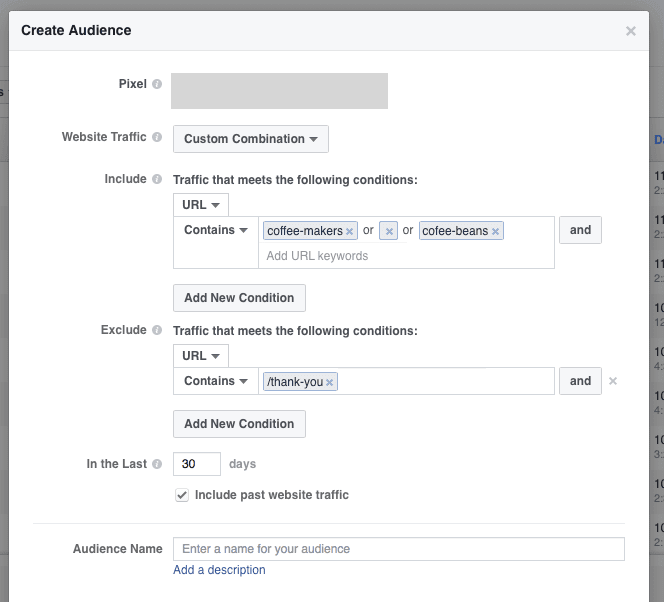Image resolution: width=664 pixels, height=602 pixels.
Task: Click the gray Pixel selector box
Action: [279, 91]
